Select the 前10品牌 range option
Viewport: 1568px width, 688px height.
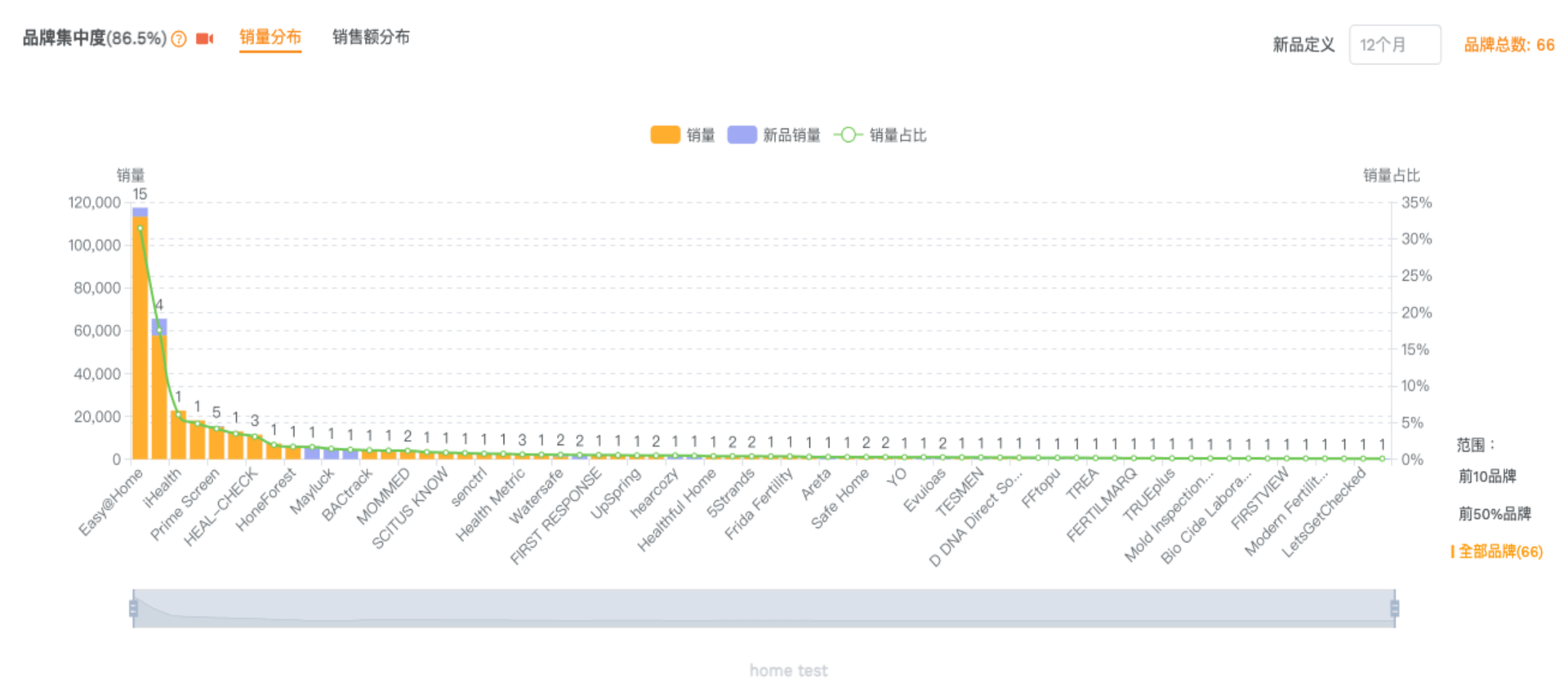click(x=1487, y=477)
